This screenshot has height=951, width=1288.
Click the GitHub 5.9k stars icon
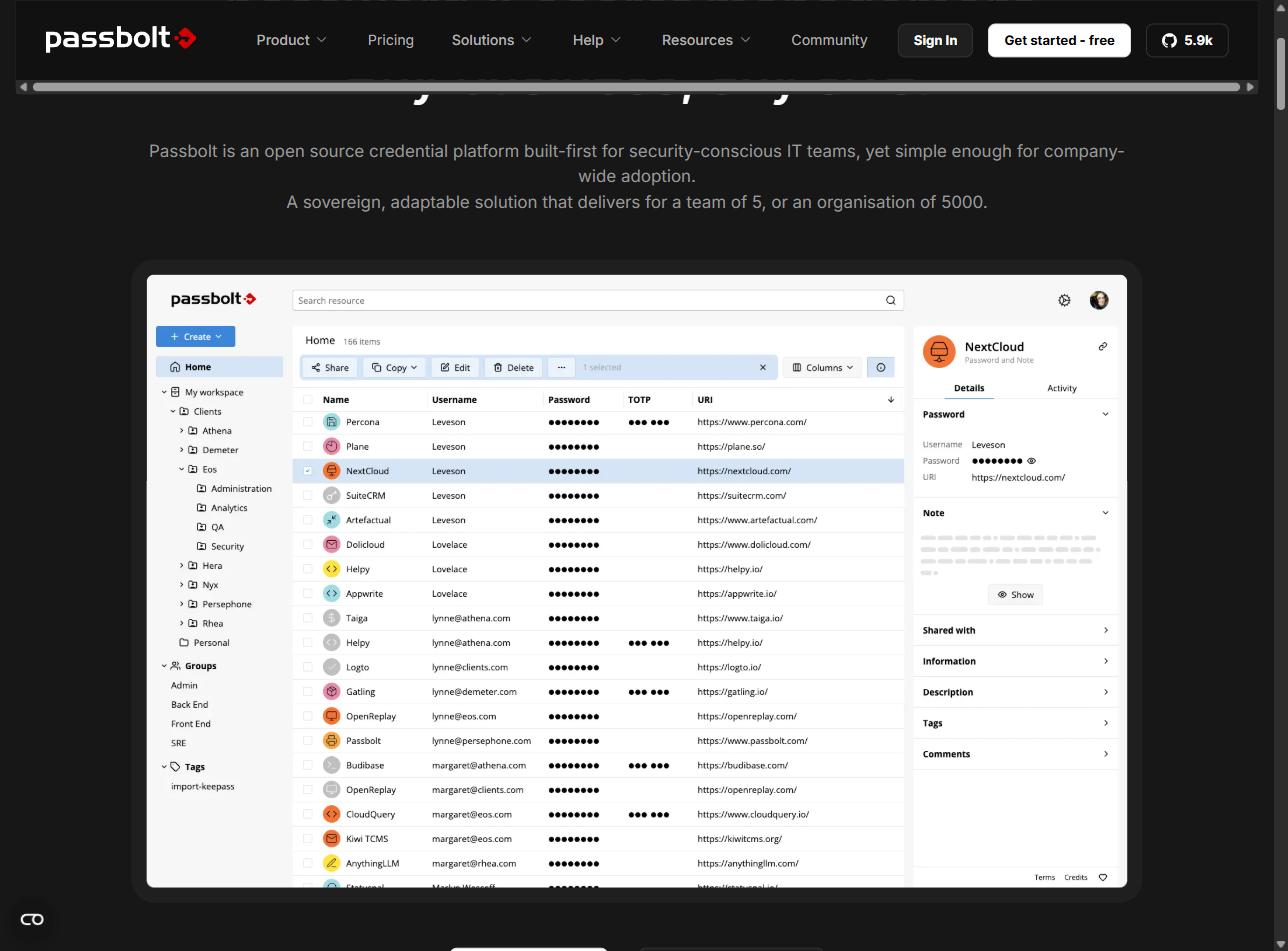tap(1186, 40)
